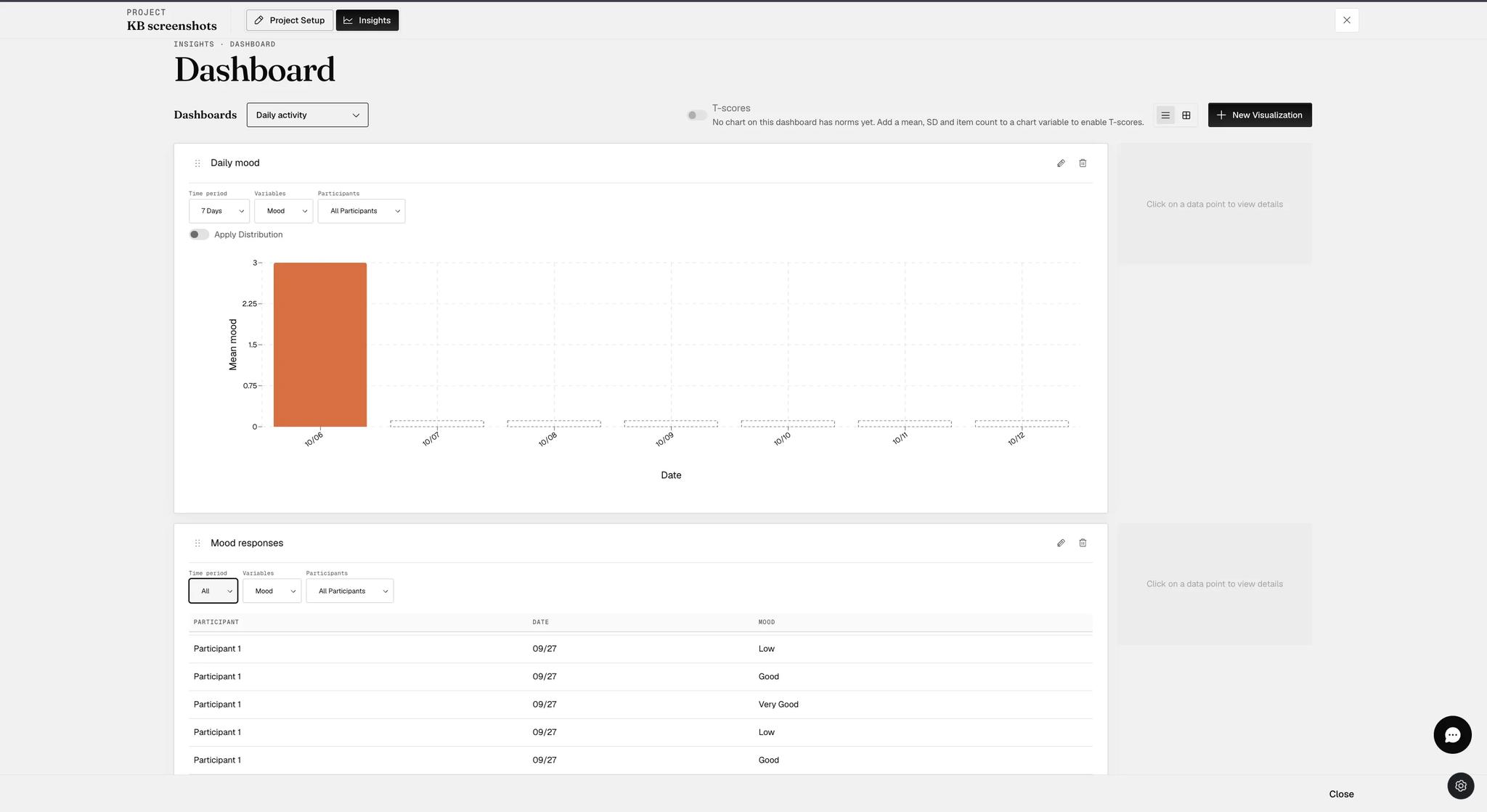Screen dimensions: 1487x812
Task: Click the 'Mood responses' title
Action: pos(247,543)
